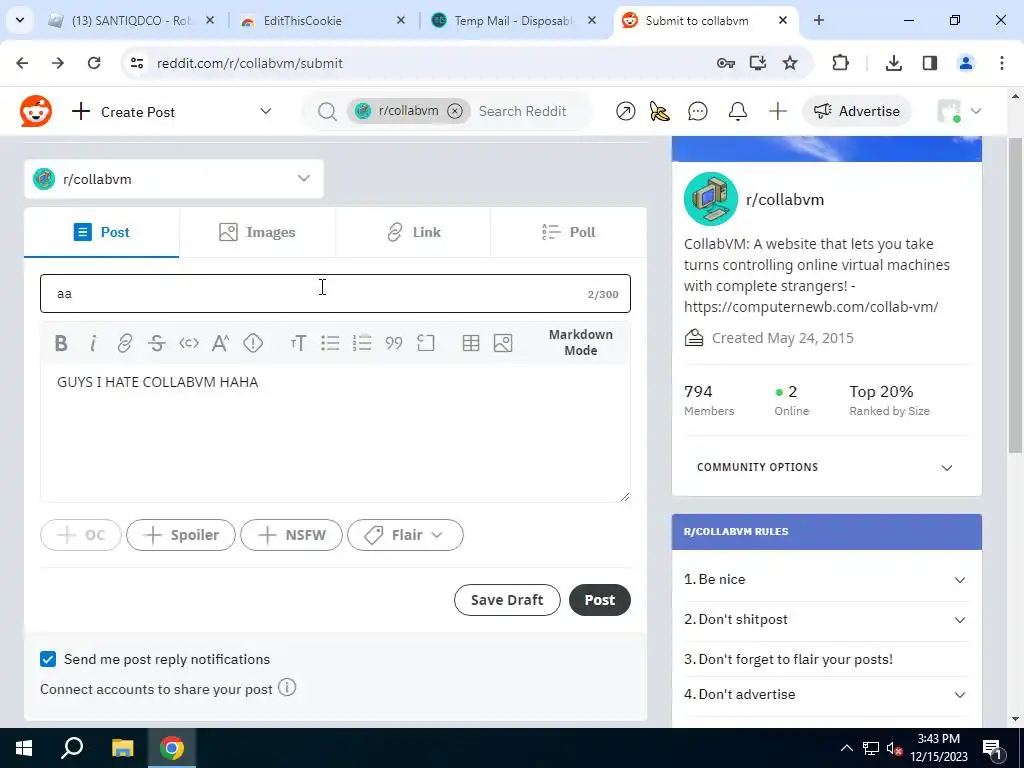The image size is (1024, 768).
Task: Click the post title input field
Action: [x=335, y=294]
